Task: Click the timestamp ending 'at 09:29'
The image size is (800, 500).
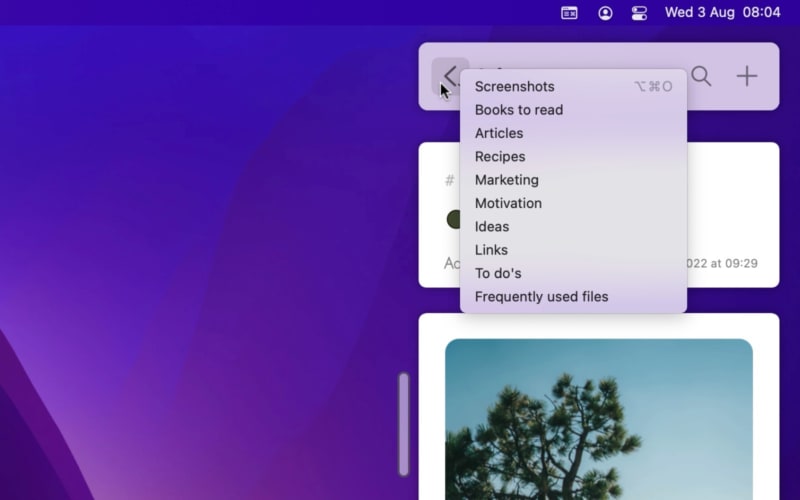Action: click(x=722, y=263)
